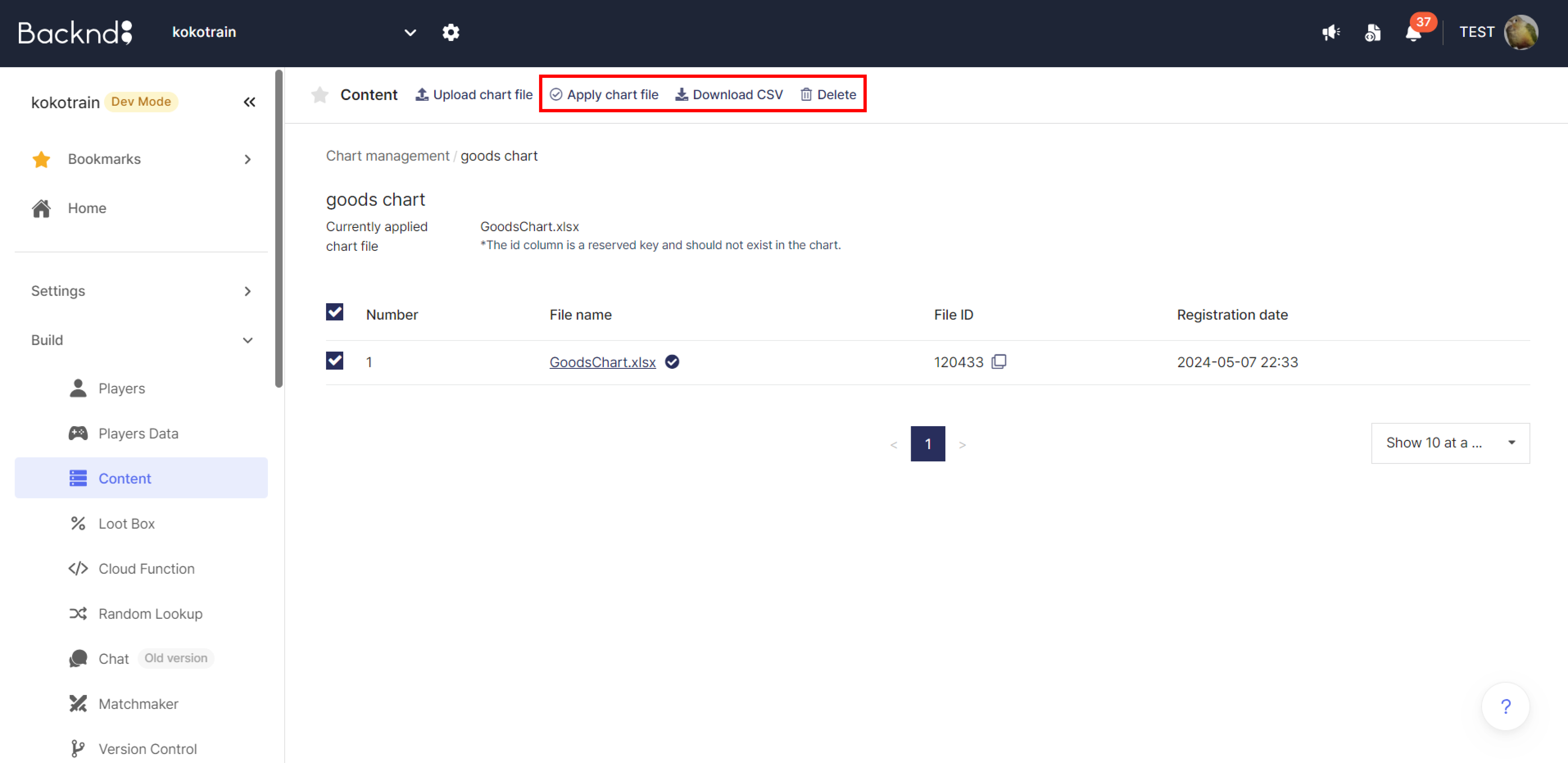Go back to Chart management breadcrumb
The image size is (1568, 763).
tap(388, 156)
